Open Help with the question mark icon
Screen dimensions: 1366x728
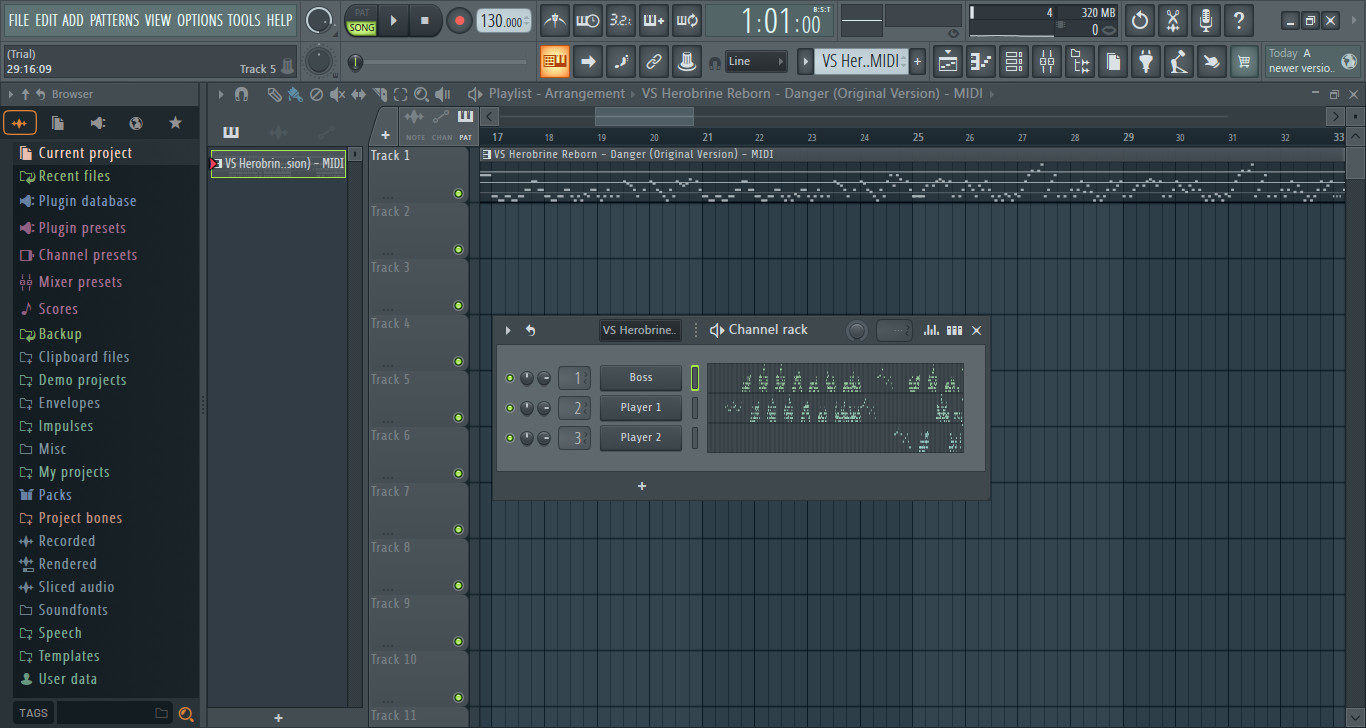point(1238,20)
